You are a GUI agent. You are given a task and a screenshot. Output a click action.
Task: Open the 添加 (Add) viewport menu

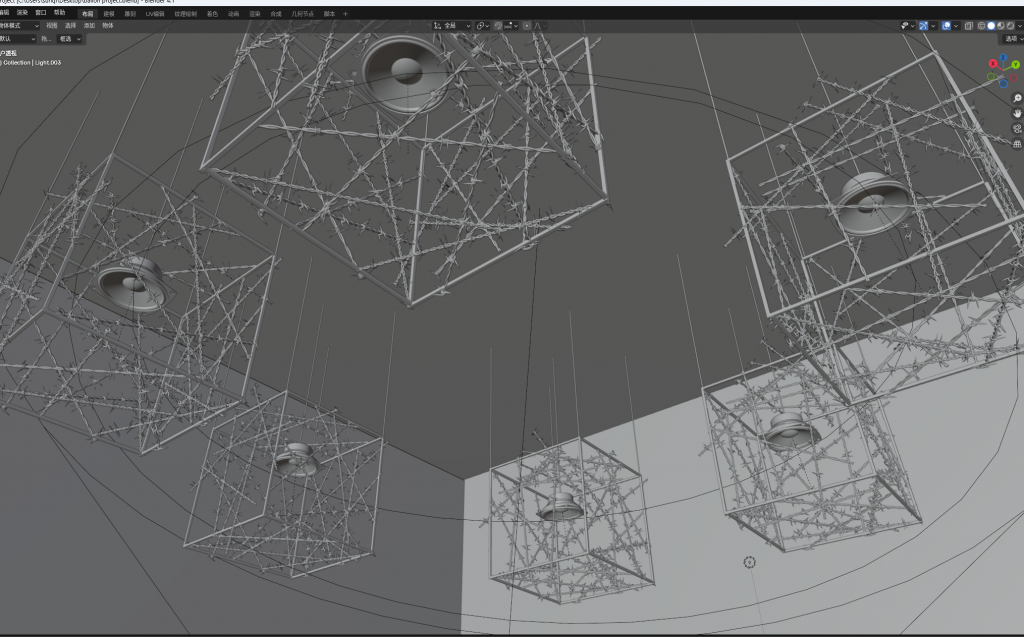(89, 25)
